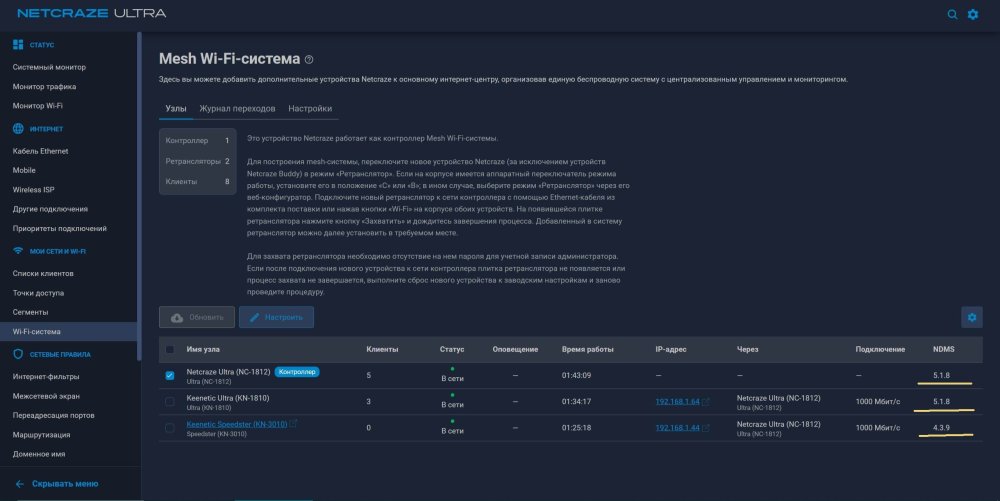
Task: Uncheck the Netcraze Ultra (NC-1812) row checkbox
Action: (170, 375)
